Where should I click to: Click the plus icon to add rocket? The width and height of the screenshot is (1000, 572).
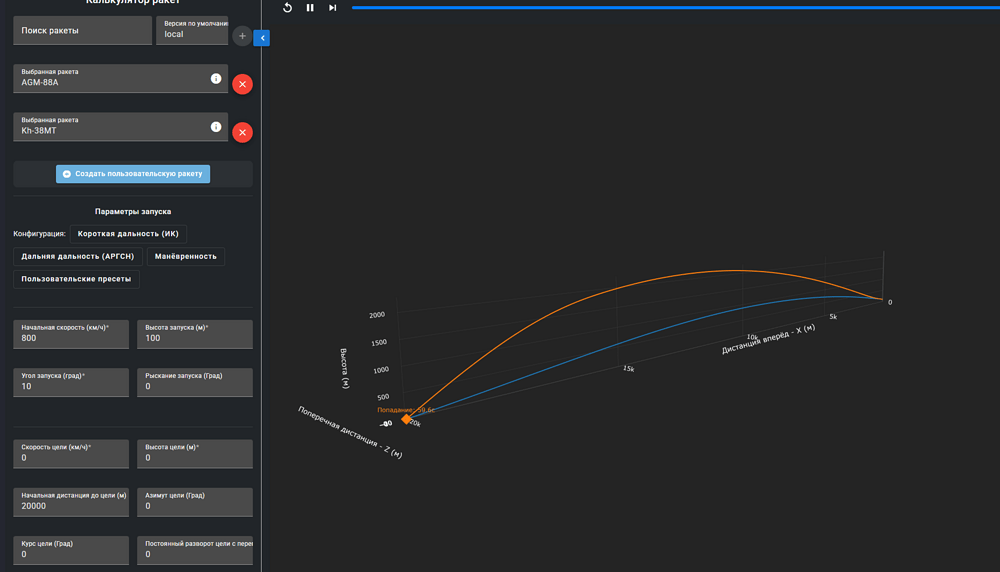242,36
